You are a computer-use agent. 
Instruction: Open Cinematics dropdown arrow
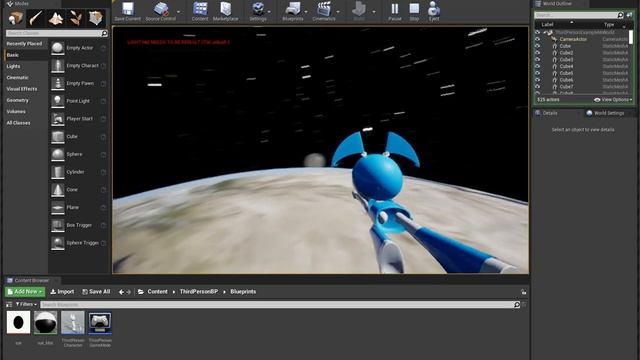tap(338, 12)
